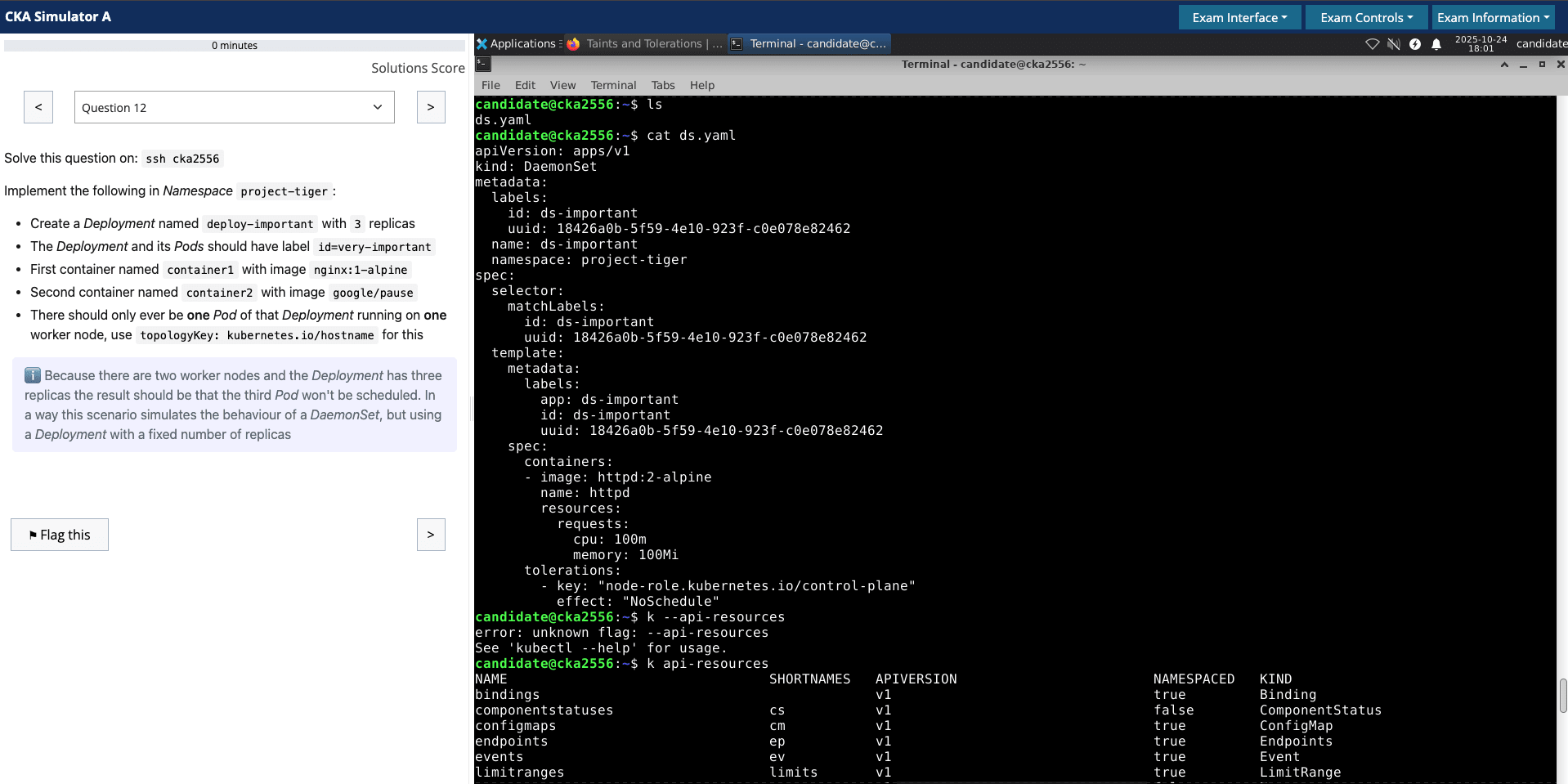Click the muted volume tray icon
The width and height of the screenshot is (1568, 784).
(x=1394, y=44)
